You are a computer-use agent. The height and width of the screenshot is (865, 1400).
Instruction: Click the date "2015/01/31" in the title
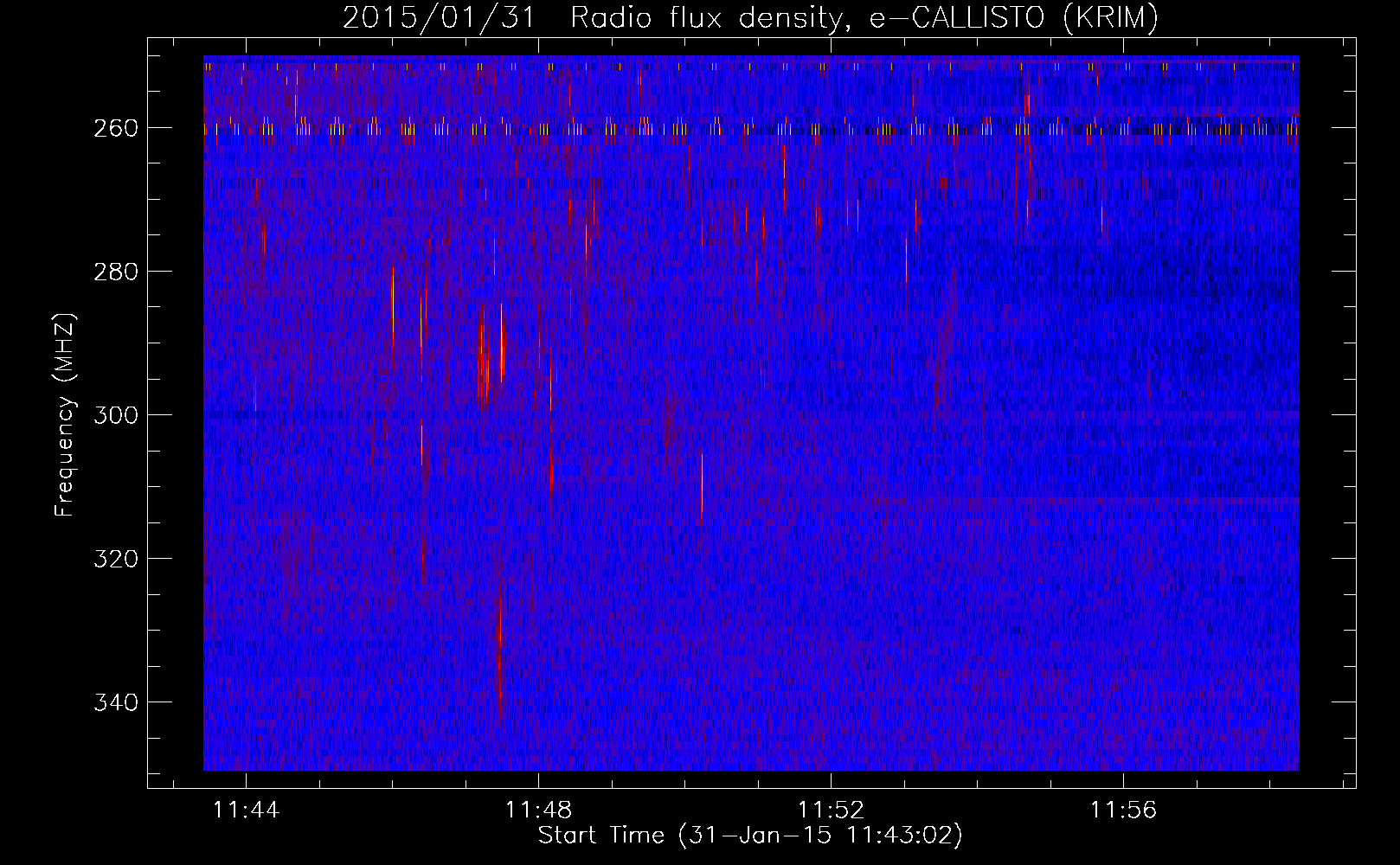coord(440,18)
